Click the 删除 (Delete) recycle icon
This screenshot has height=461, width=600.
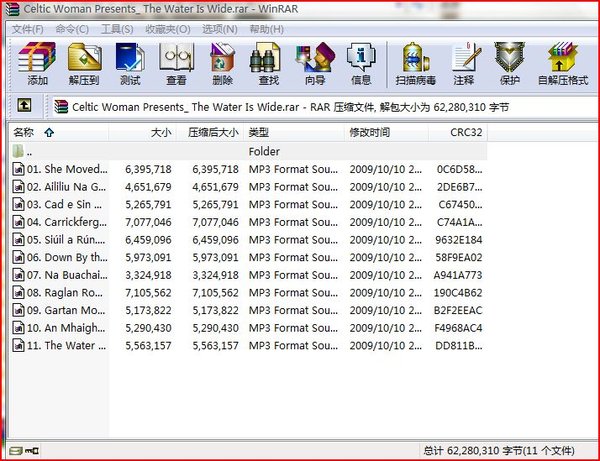point(222,64)
